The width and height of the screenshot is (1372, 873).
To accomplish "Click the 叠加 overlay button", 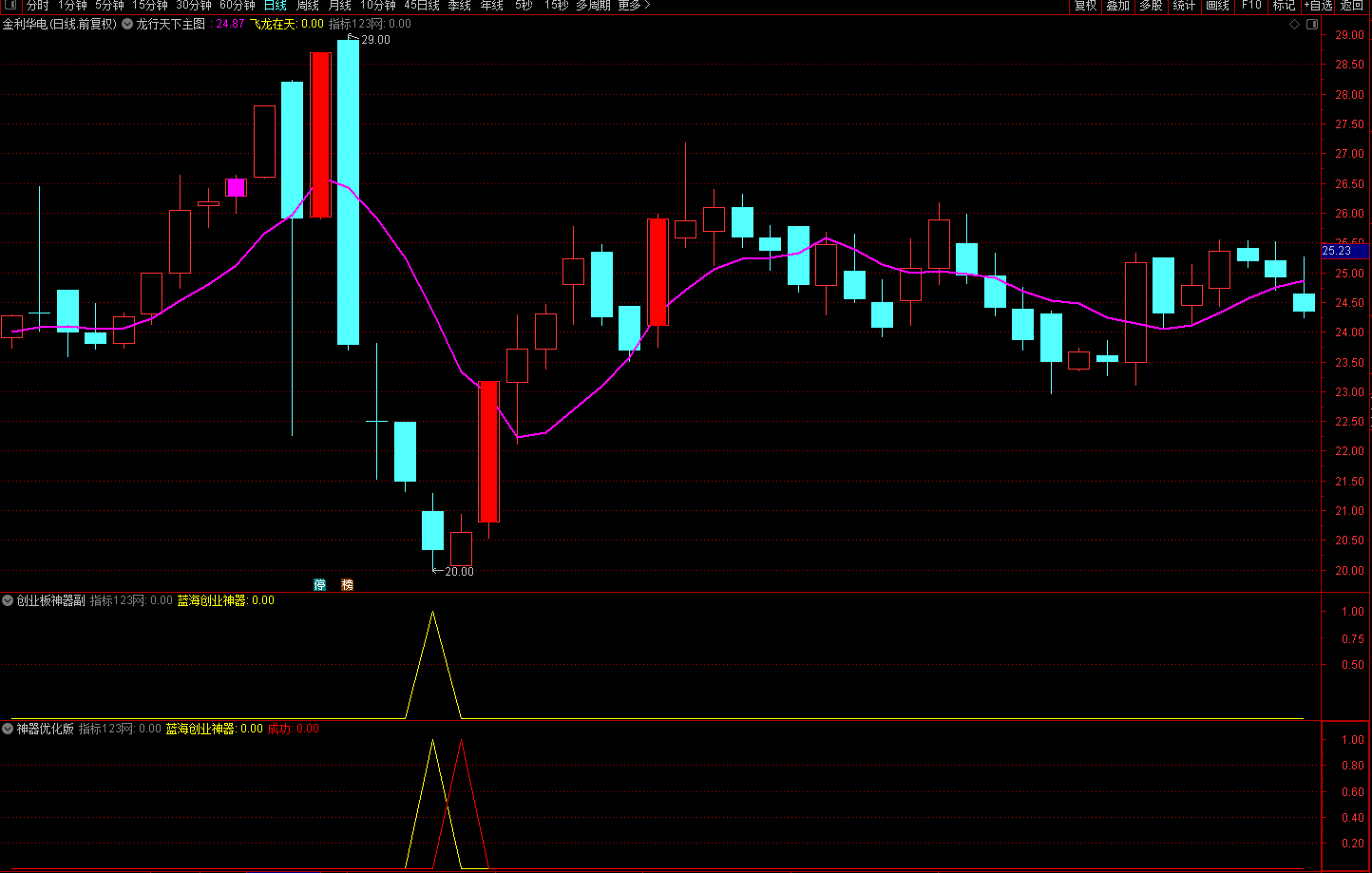I will coord(1117,6).
